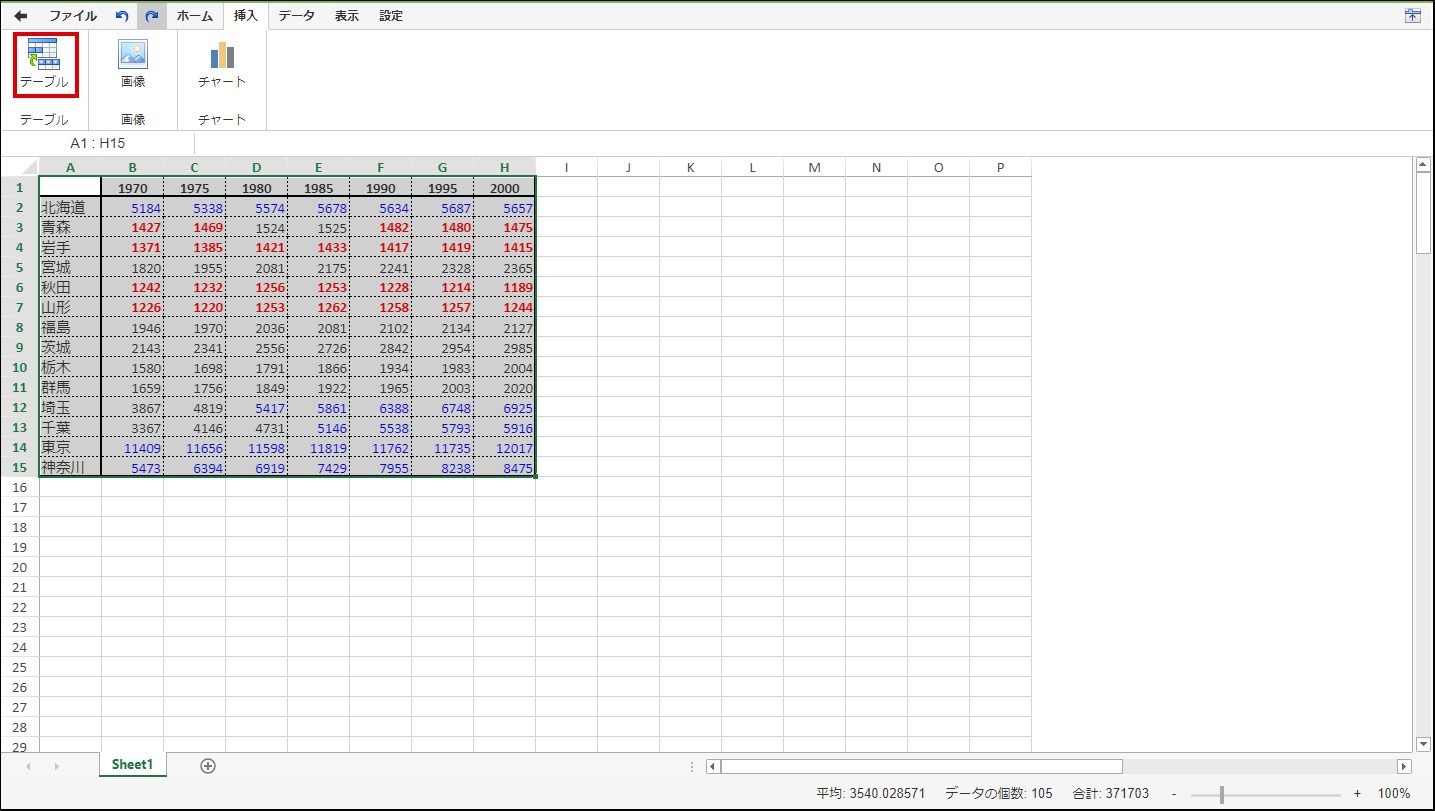This screenshot has height=811, width=1435.
Task: Click the cell with value 12017
Action: click(x=504, y=447)
